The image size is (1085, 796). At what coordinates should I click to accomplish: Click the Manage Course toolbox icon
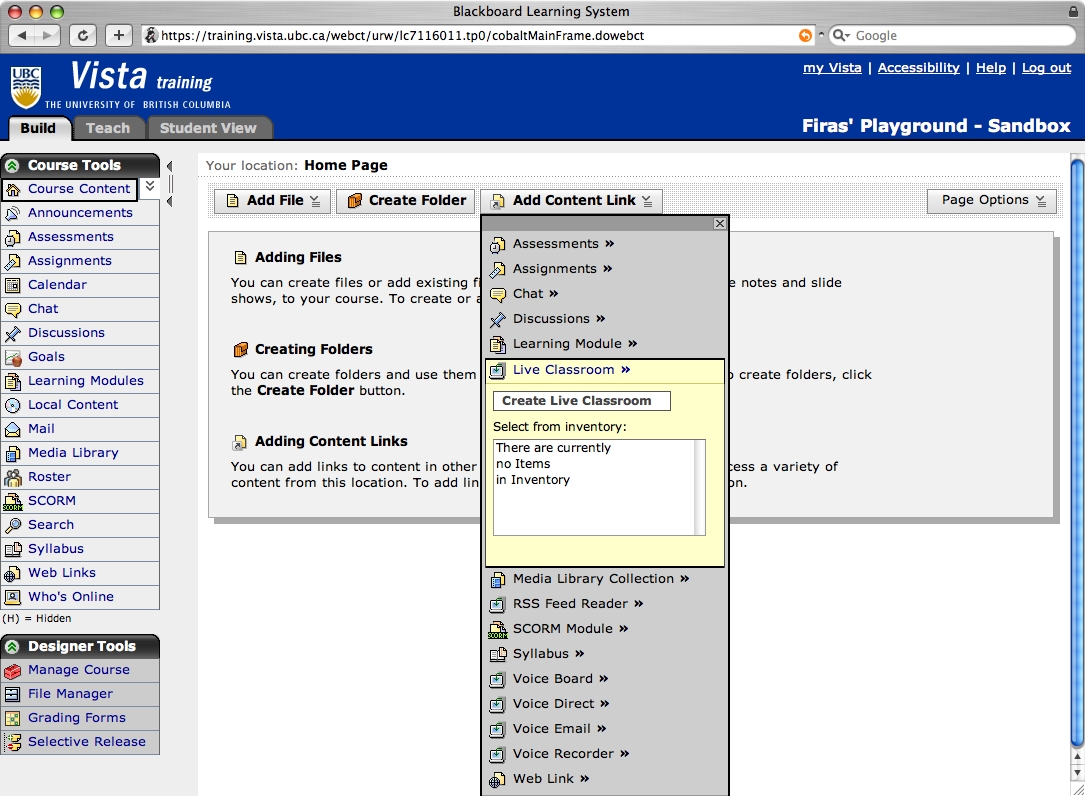pos(12,670)
